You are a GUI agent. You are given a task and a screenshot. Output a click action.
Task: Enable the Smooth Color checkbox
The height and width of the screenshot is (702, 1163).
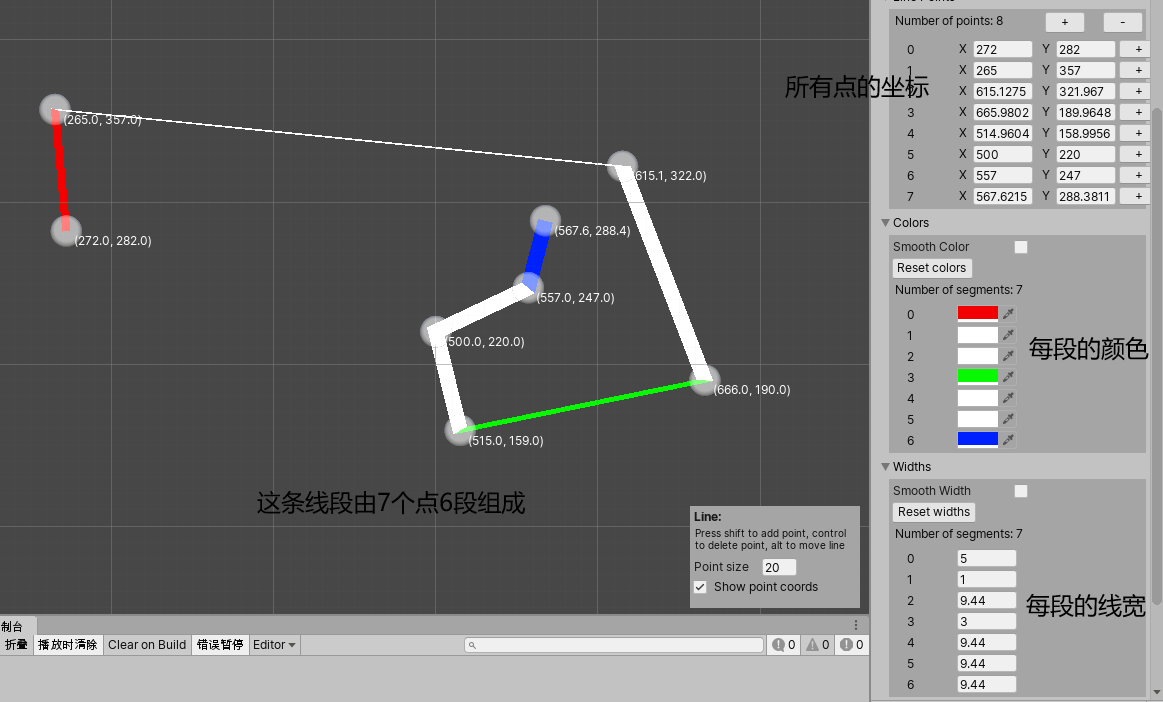pos(1020,246)
